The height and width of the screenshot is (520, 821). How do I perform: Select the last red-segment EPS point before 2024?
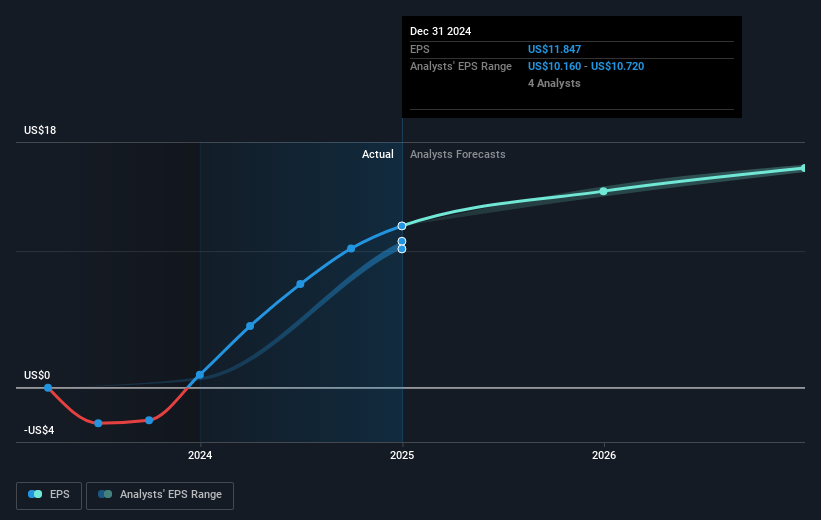coord(149,421)
